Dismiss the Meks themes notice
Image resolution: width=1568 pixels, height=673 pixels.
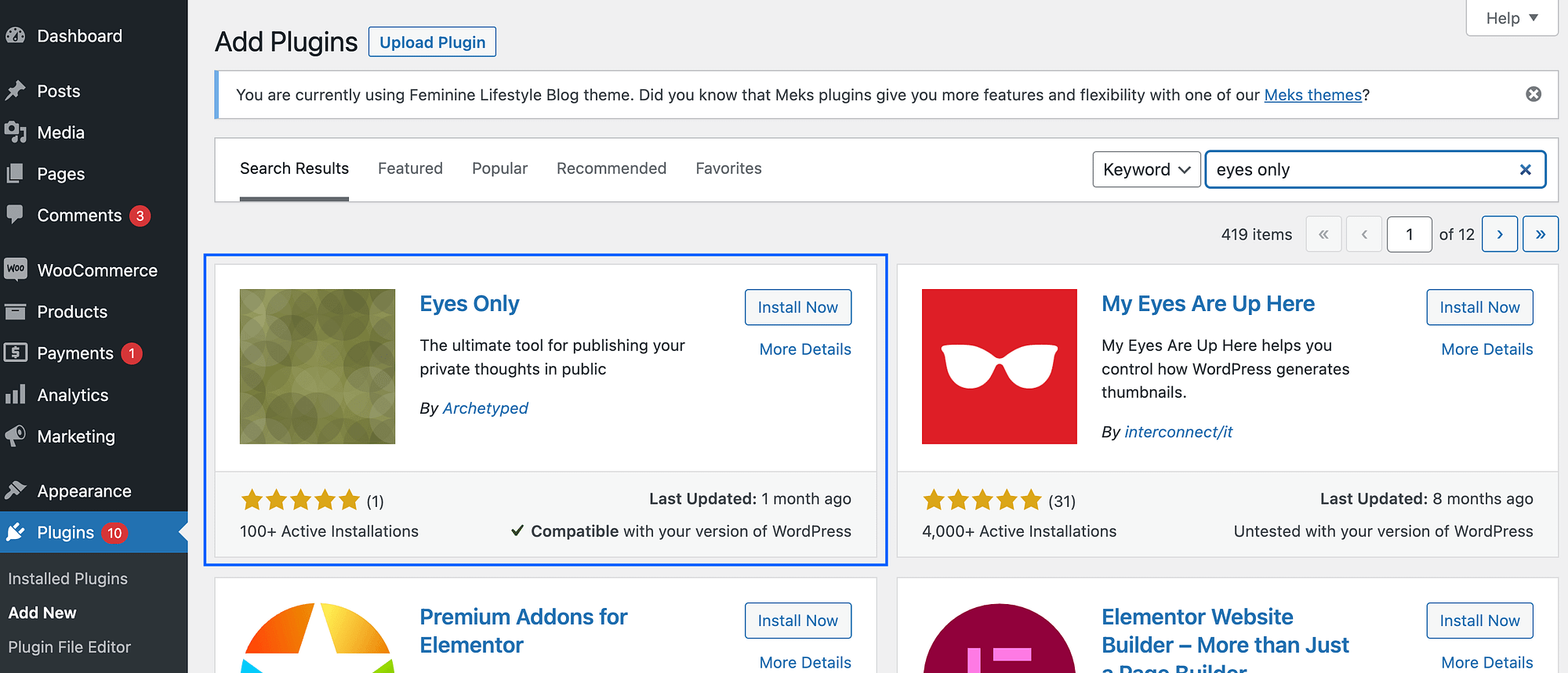tap(1534, 94)
